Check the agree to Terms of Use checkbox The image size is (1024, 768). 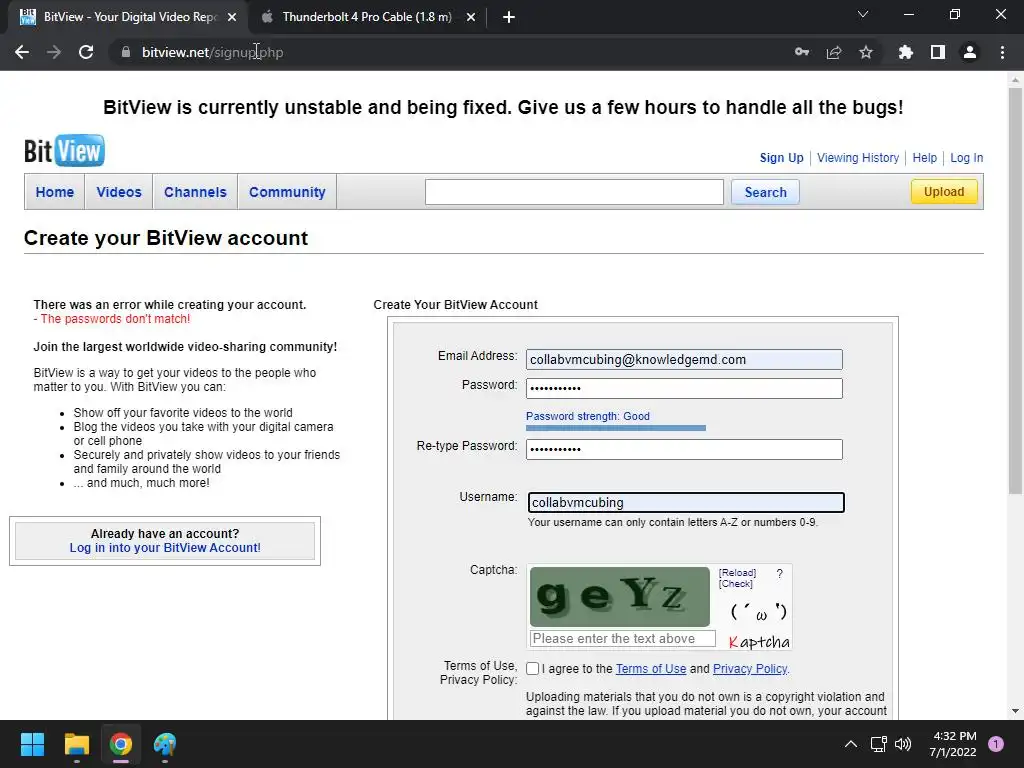[x=532, y=669]
